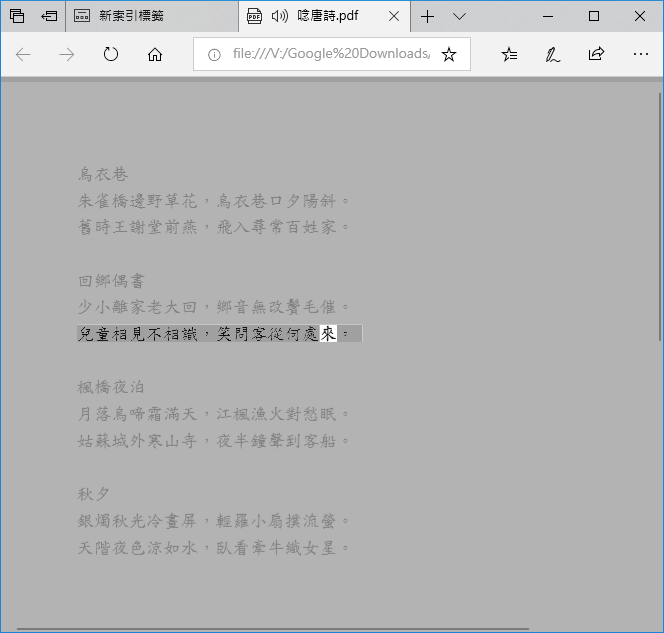Close the 唸唐詩.pdf tab
This screenshot has width=664, height=633.
coord(394,16)
